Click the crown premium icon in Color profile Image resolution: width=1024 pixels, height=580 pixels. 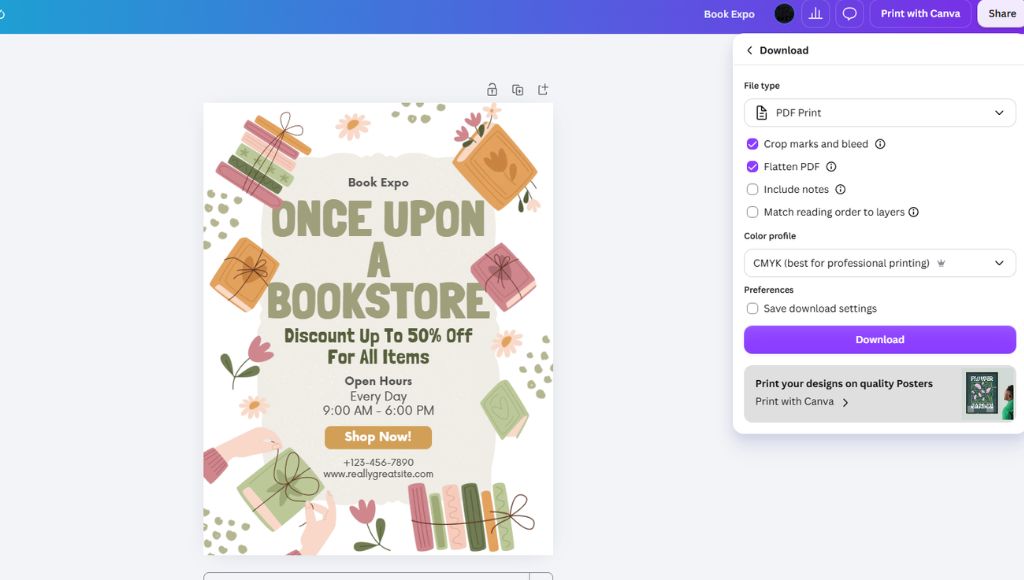click(941, 263)
